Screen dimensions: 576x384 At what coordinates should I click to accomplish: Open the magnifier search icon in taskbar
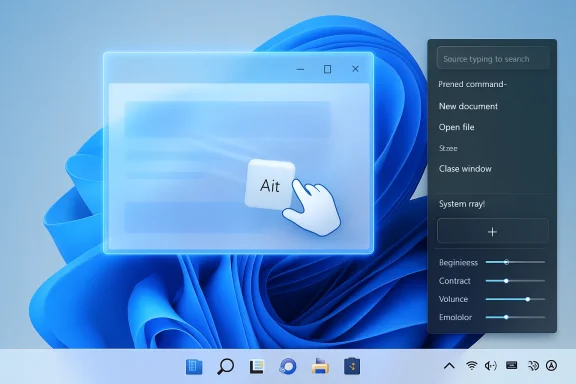[225, 367]
